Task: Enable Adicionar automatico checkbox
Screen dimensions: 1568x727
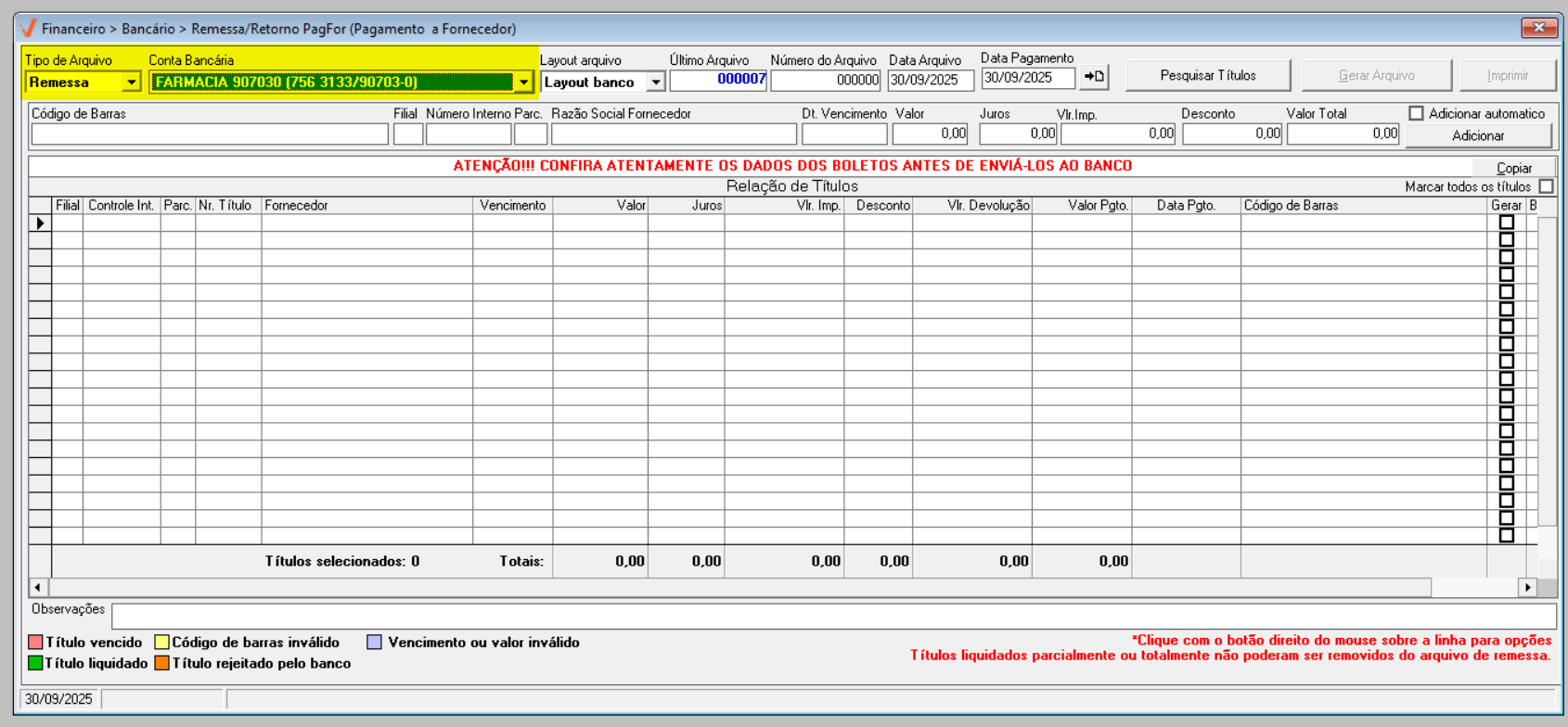Action: [1416, 113]
